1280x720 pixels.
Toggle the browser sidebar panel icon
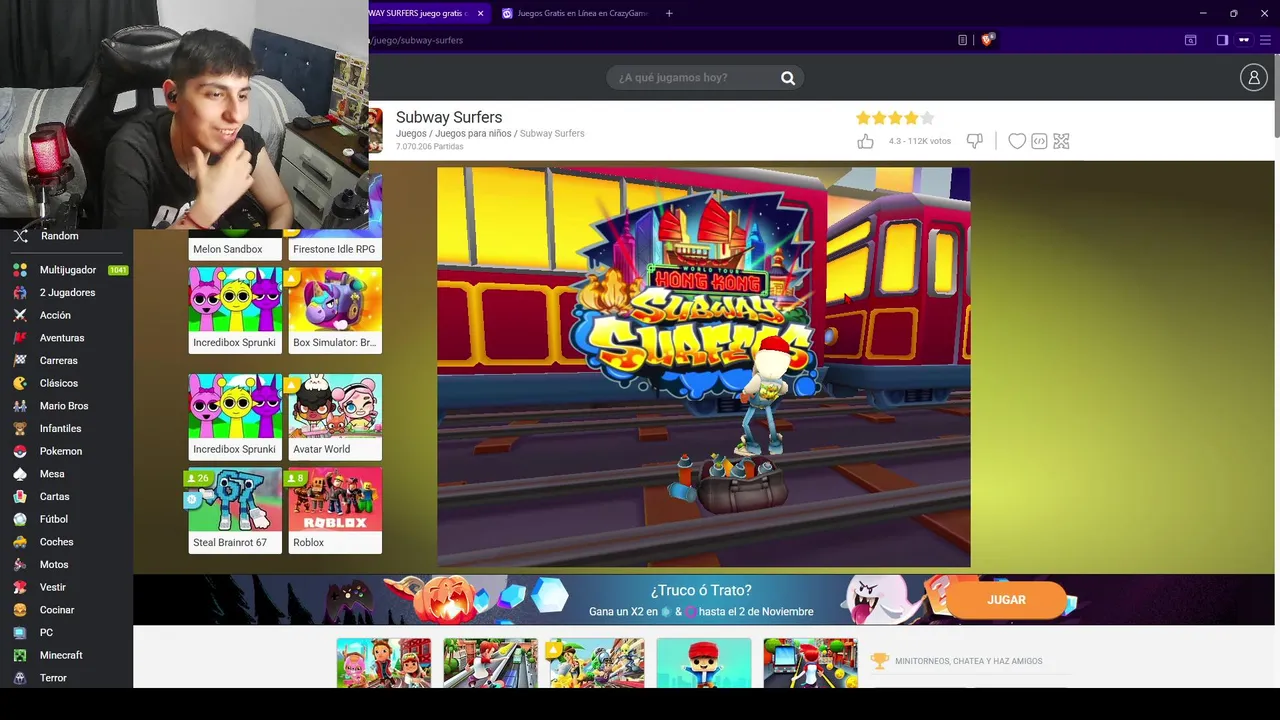[1222, 40]
